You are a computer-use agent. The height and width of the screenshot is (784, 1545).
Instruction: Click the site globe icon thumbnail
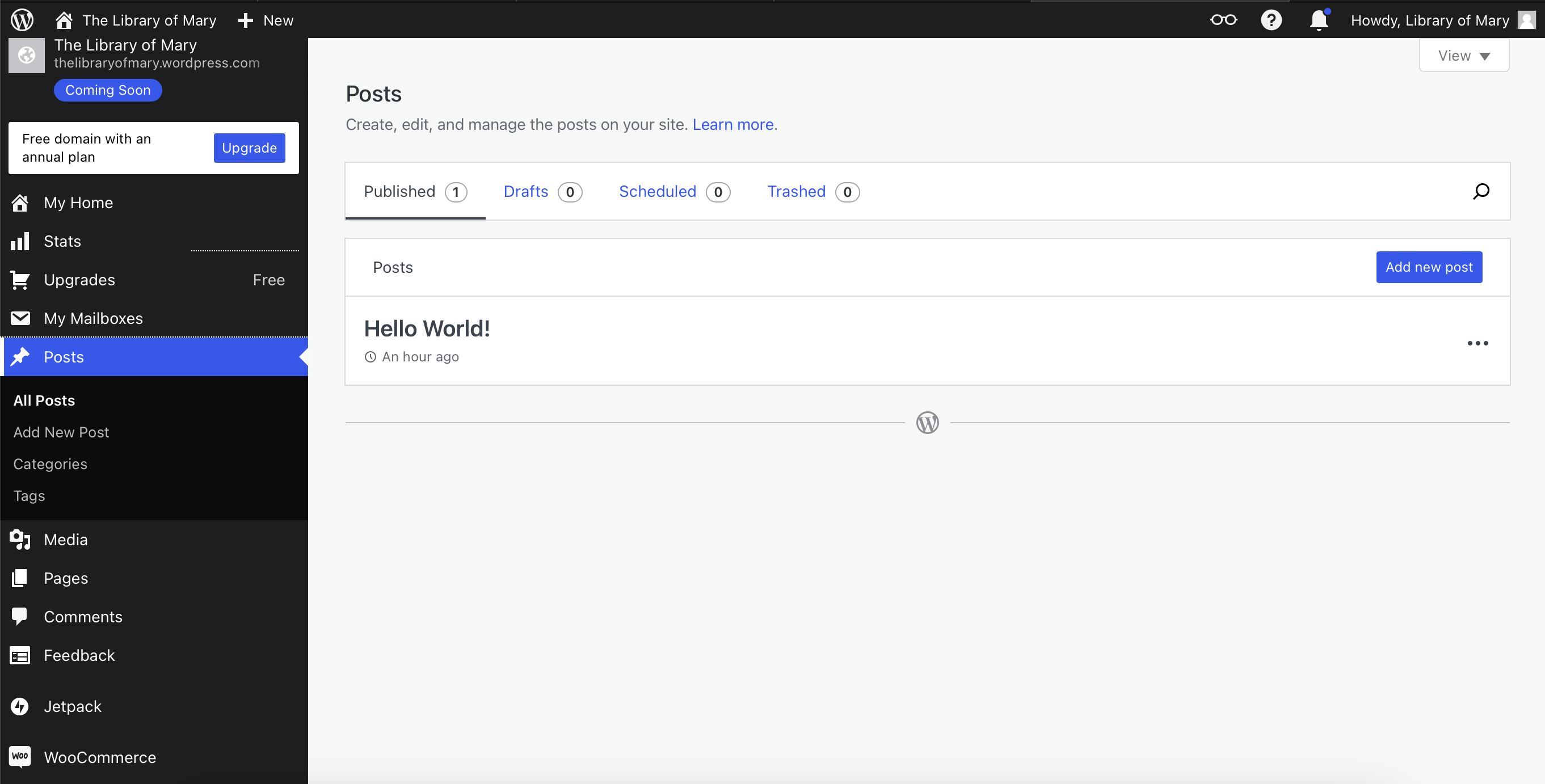coord(27,55)
